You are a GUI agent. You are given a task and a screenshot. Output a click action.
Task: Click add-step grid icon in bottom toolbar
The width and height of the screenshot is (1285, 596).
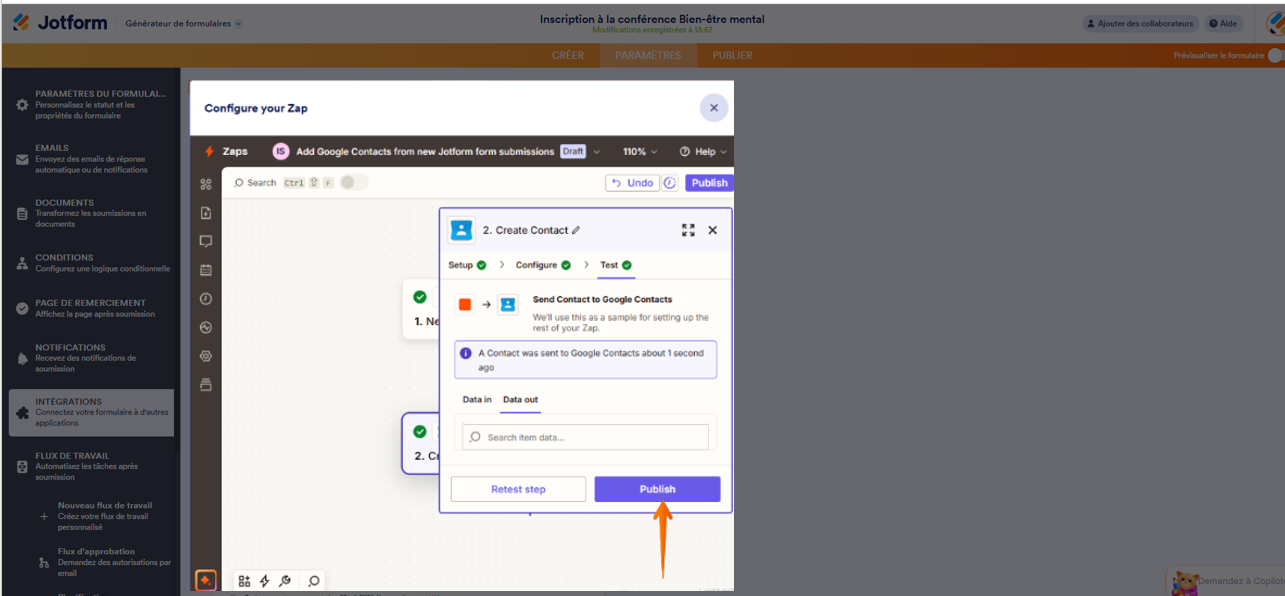(245, 581)
